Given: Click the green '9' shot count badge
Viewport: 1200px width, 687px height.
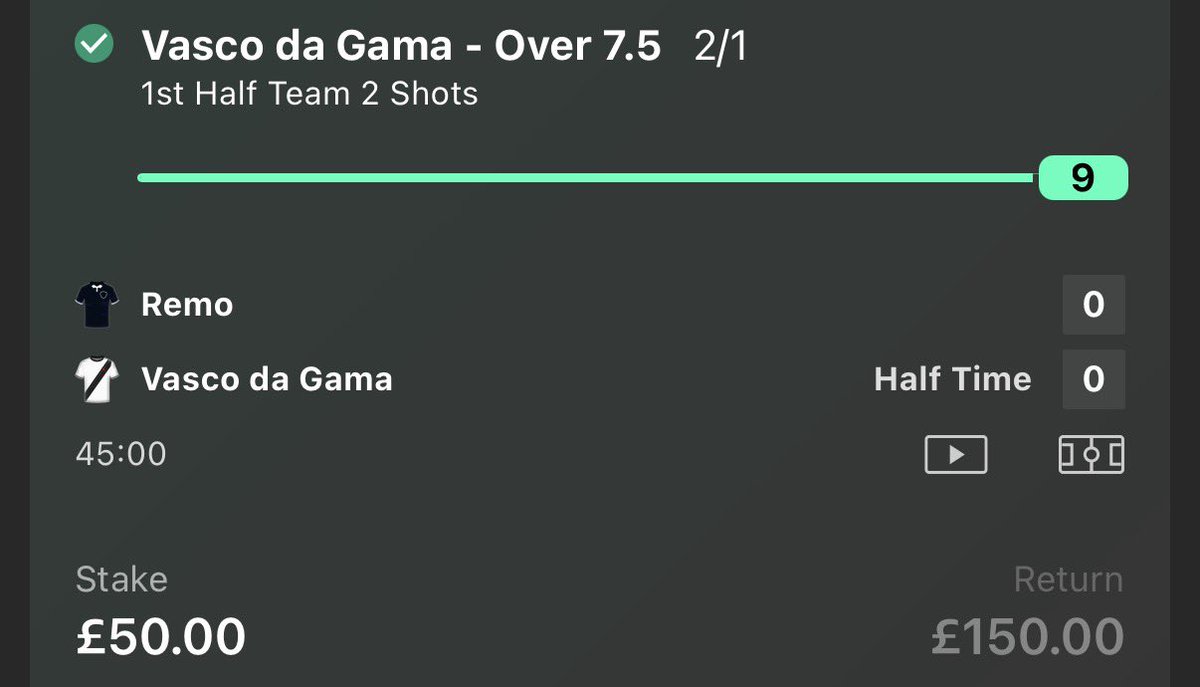Looking at the screenshot, I should (1083, 178).
